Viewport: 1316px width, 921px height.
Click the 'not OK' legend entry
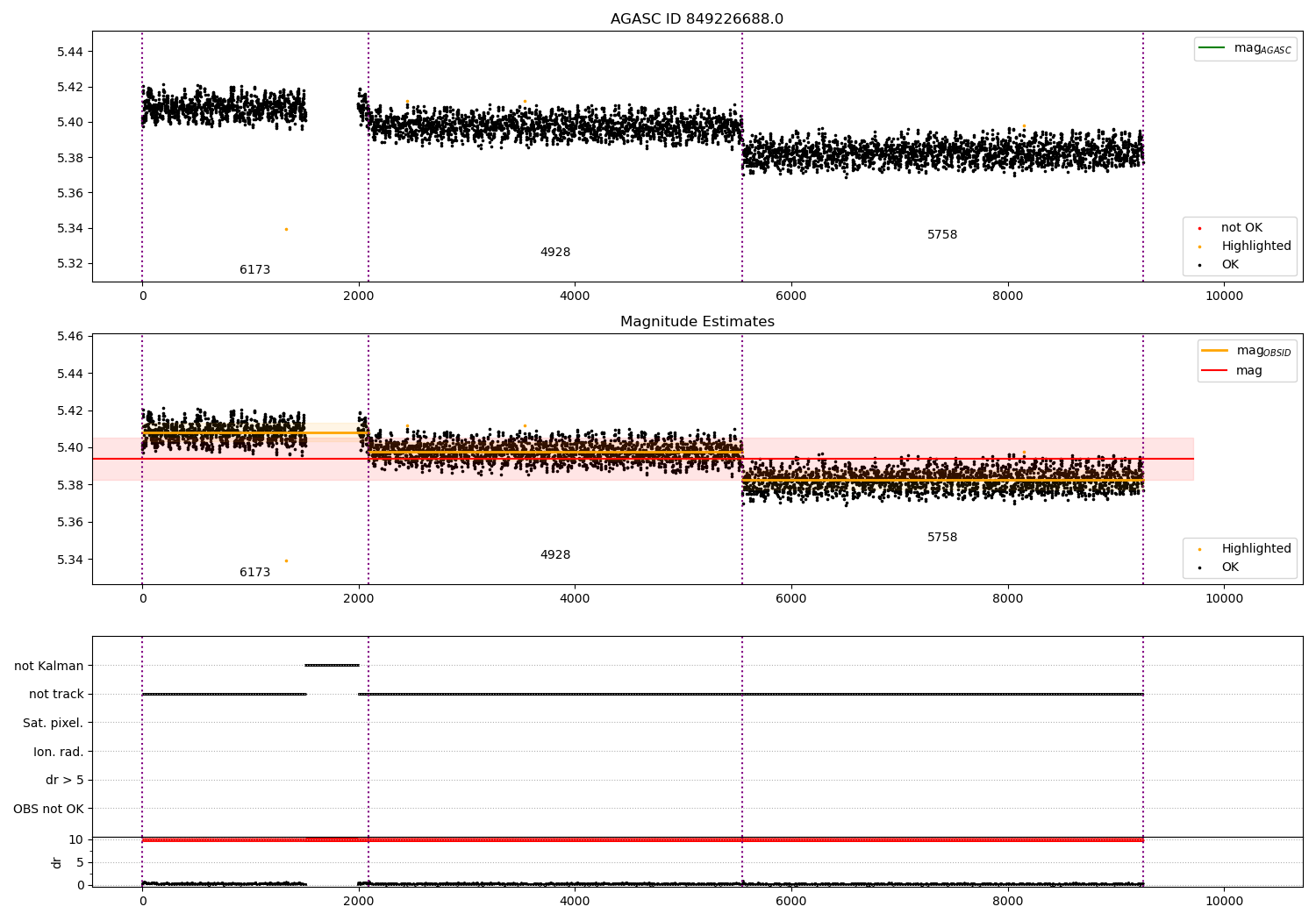coord(1241,227)
